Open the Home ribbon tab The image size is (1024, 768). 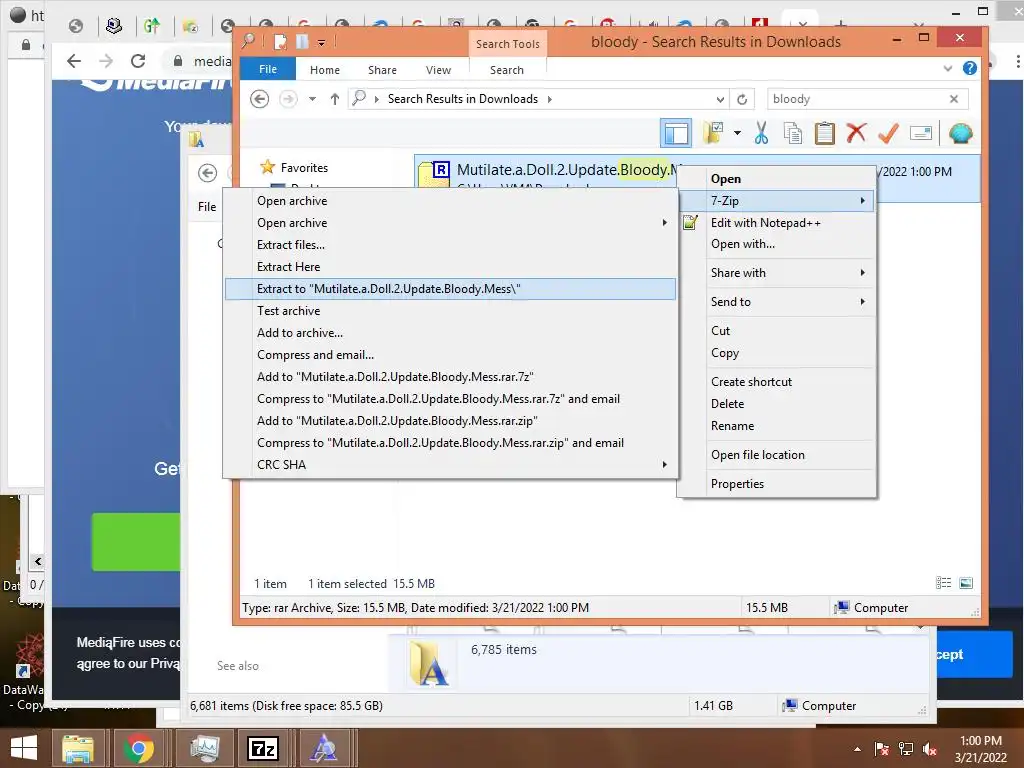tap(325, 70)
